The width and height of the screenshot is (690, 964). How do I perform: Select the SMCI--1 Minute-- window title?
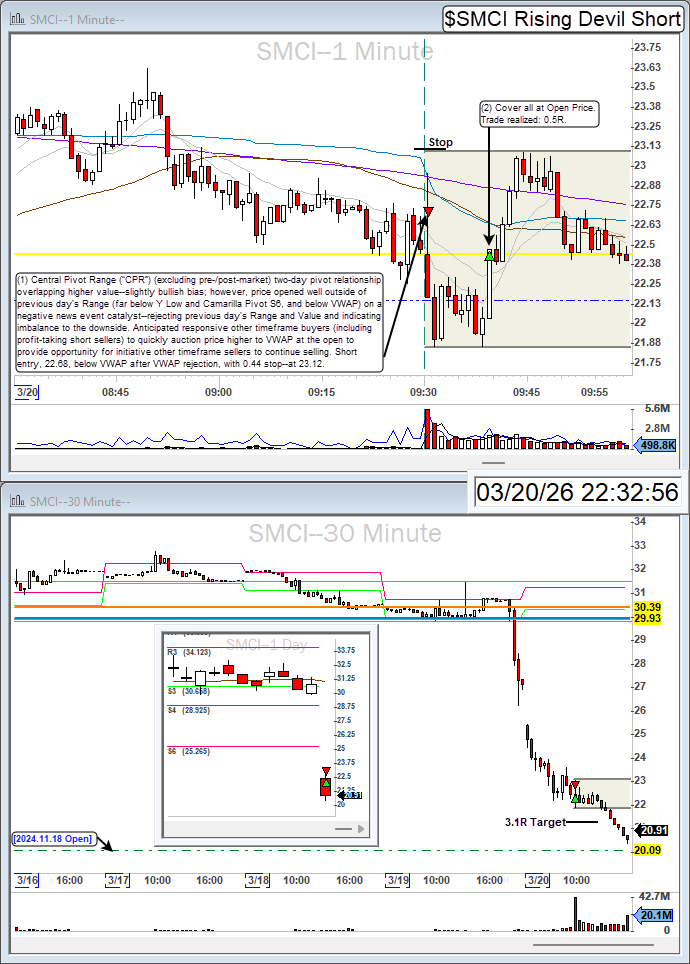click(77, 20)
